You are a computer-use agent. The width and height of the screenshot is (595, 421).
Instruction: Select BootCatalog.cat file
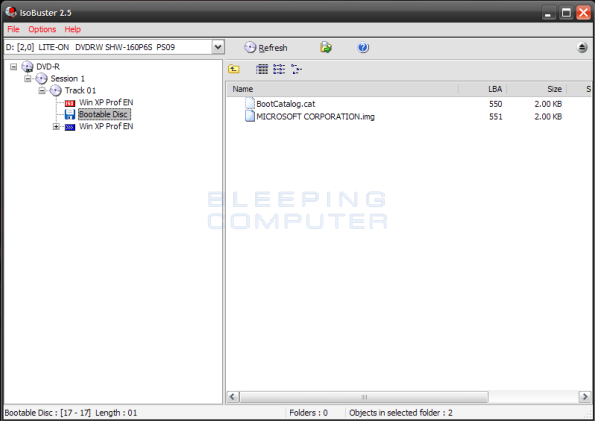286,104
